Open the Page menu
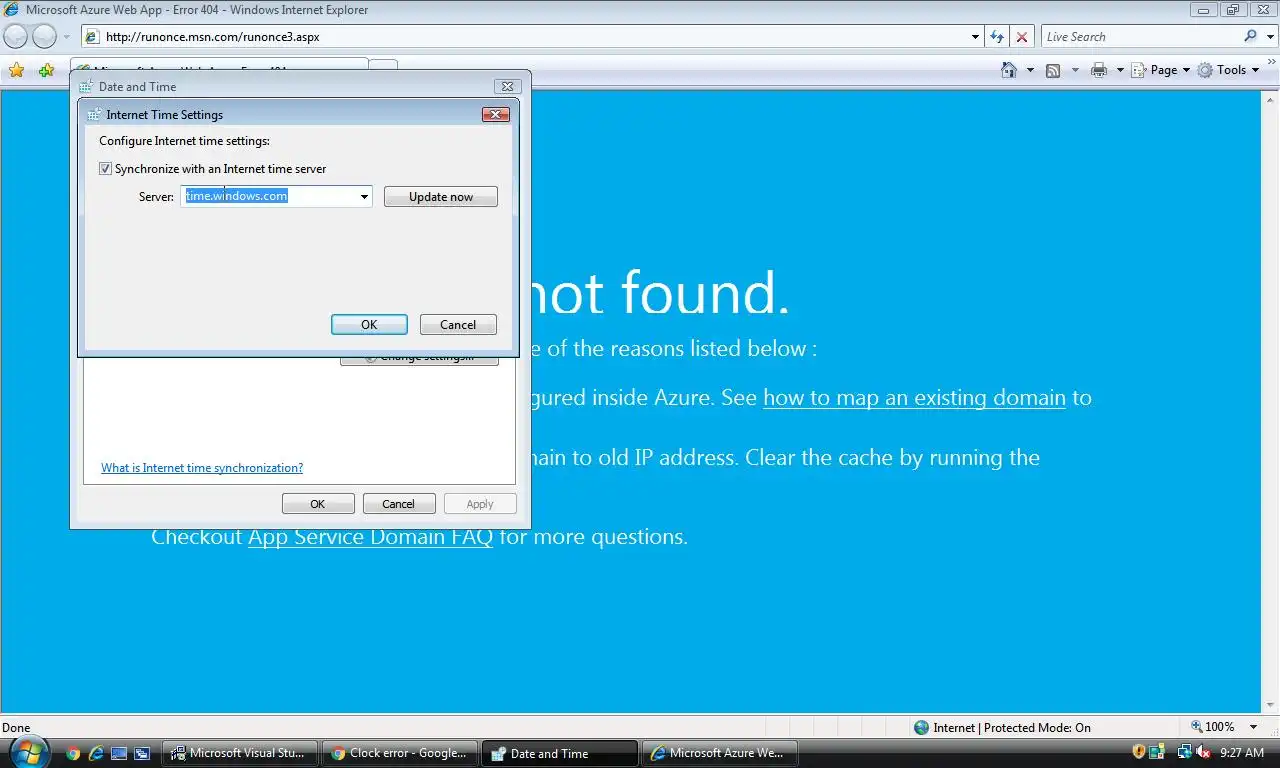The image size is (1280, 768). coord(1161,70)
